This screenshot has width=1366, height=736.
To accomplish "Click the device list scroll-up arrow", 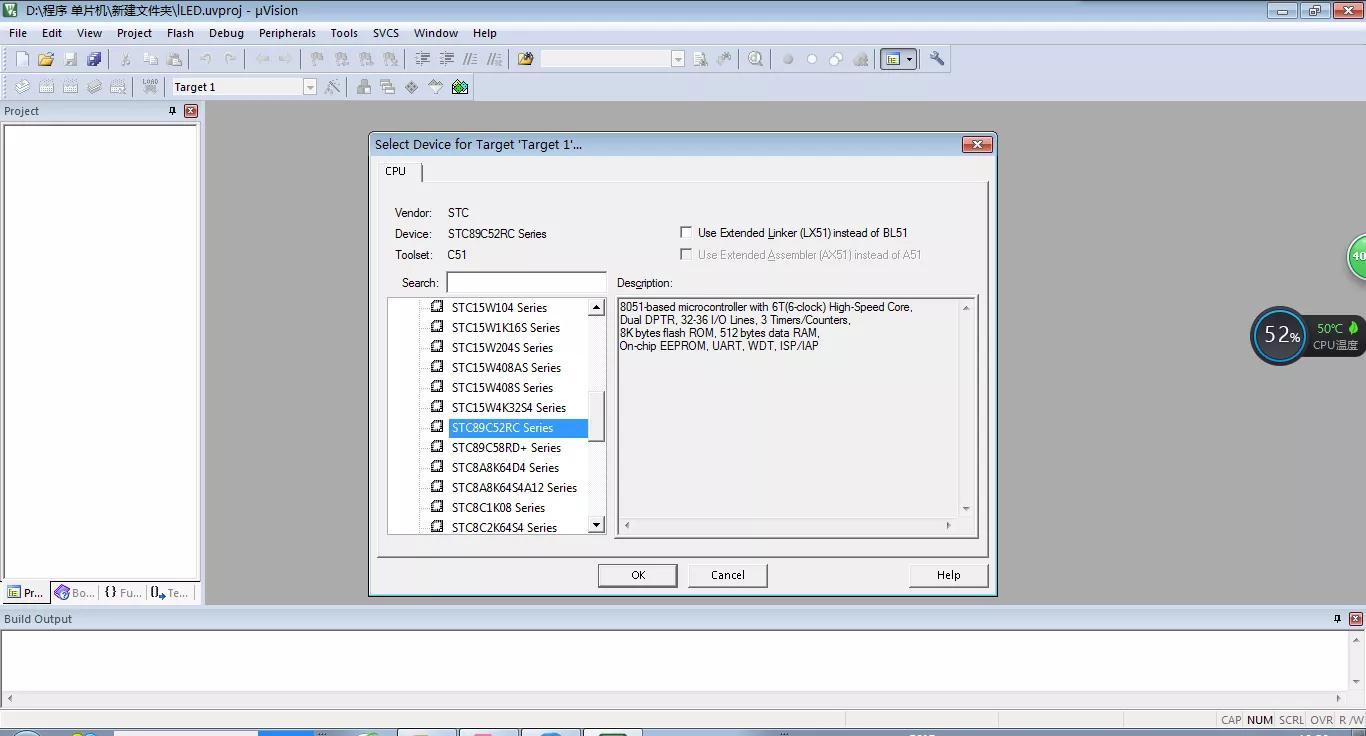I will pos(597,308).
